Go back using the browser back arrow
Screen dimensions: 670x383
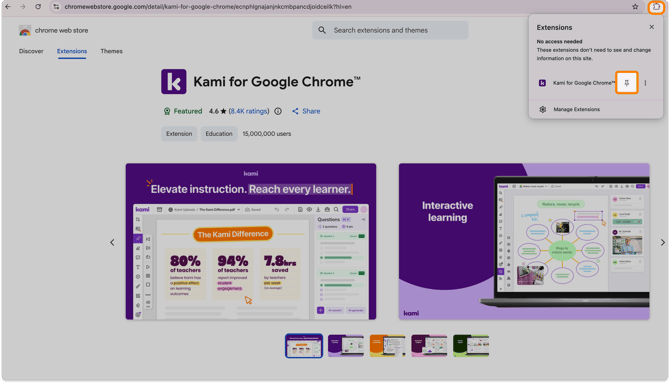(8, 6)
